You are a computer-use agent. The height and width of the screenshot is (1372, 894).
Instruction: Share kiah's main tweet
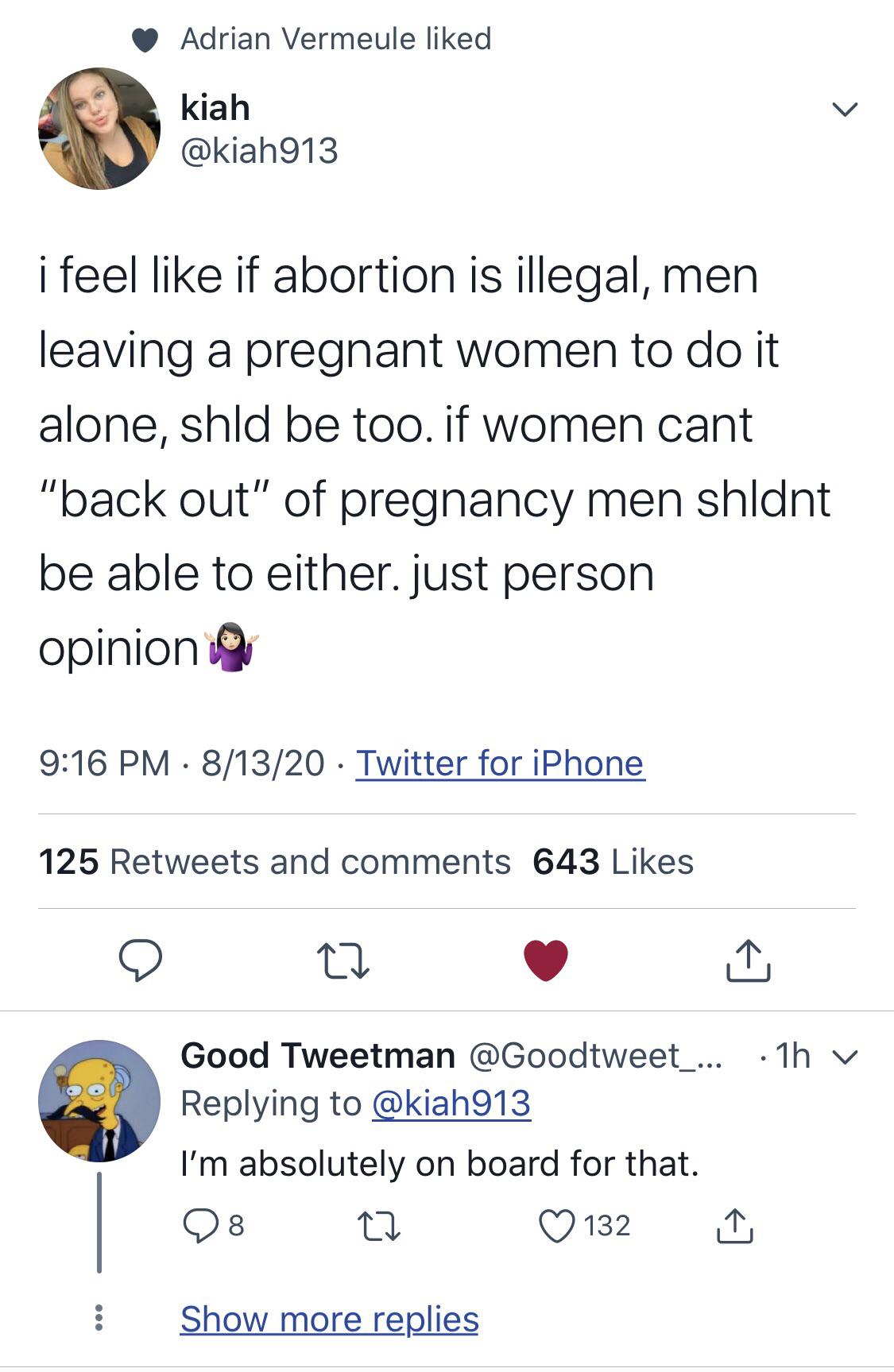pos(748,960)
